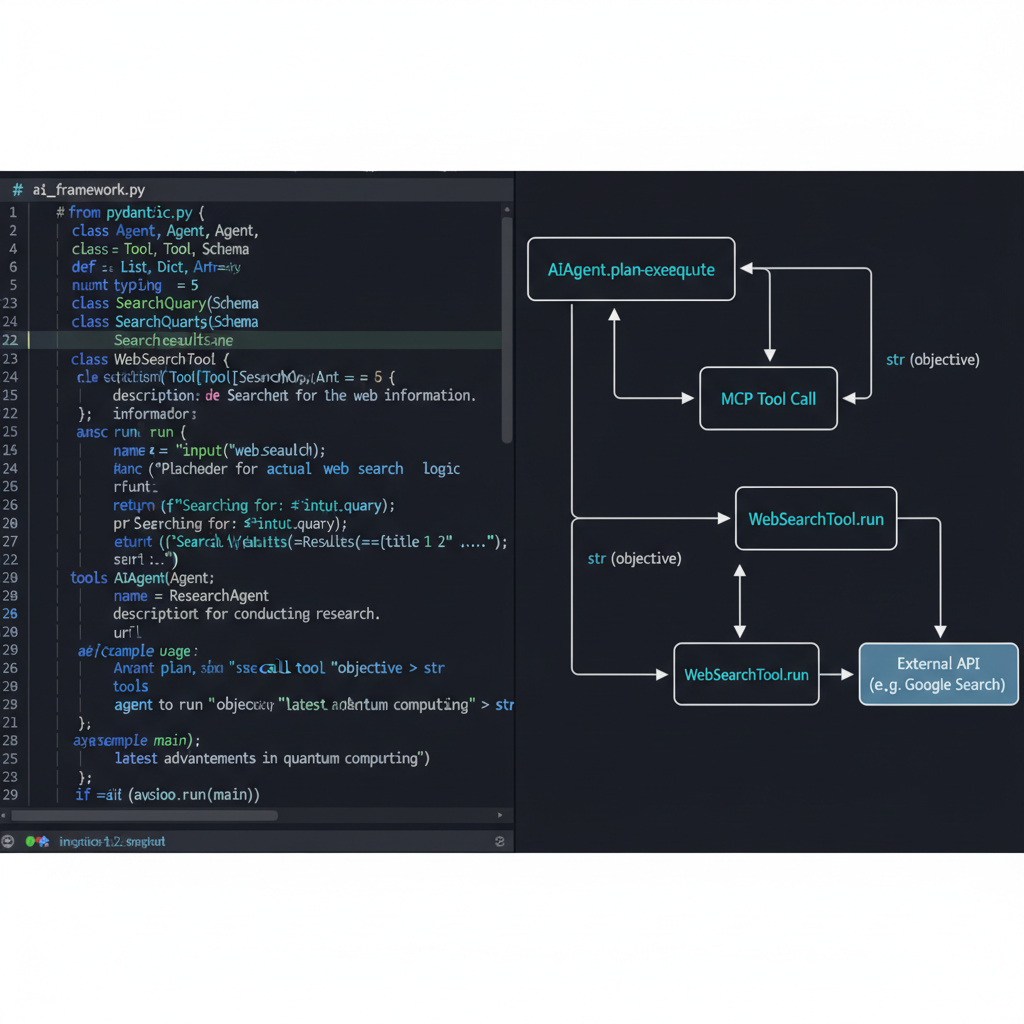
Task: Click the smiley feedback icon in status bar
Action: tap(8, 841)
